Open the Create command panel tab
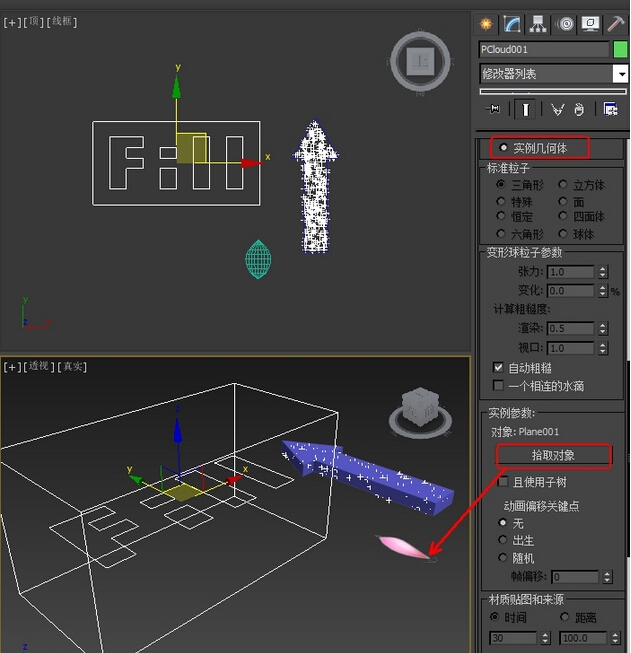This screenshot has width=631, height=653. (486, 24)
